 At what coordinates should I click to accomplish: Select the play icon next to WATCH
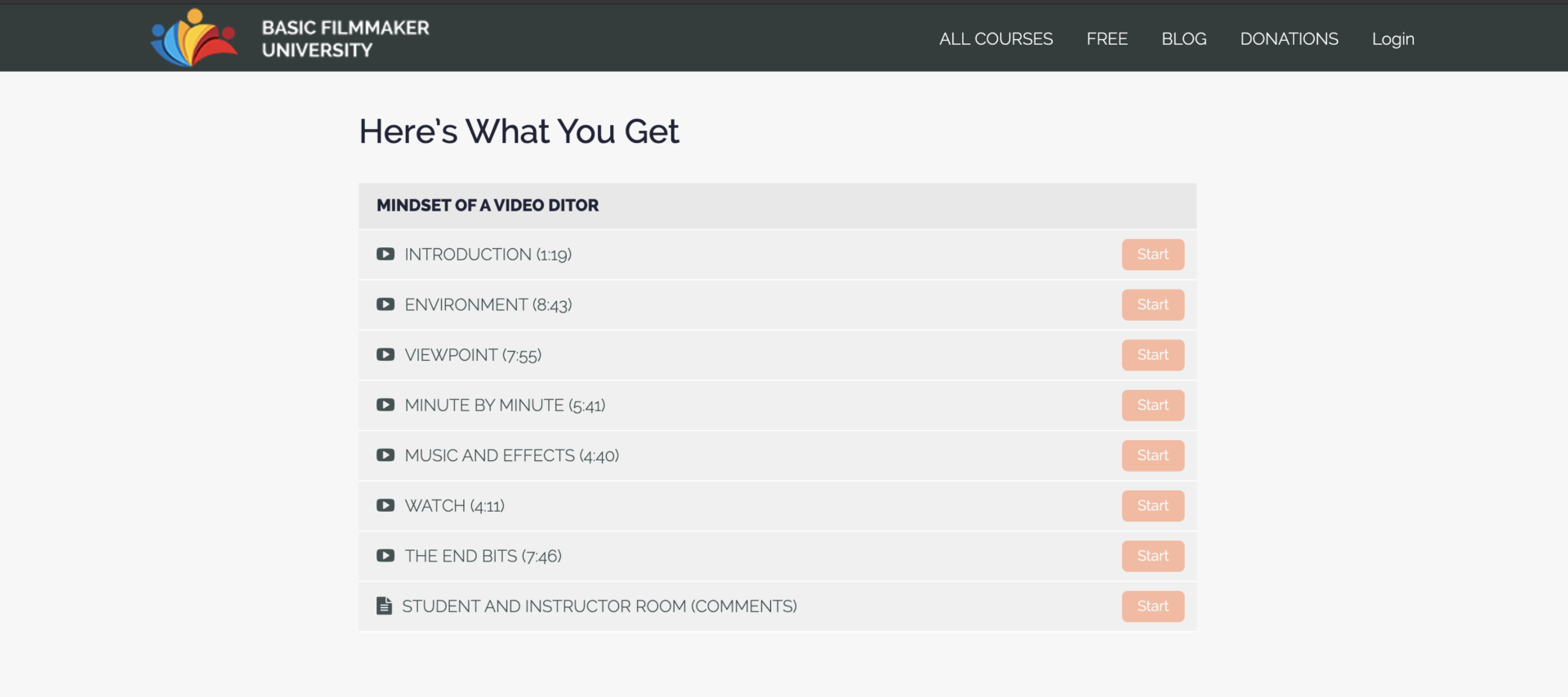(x=385, y=505)
